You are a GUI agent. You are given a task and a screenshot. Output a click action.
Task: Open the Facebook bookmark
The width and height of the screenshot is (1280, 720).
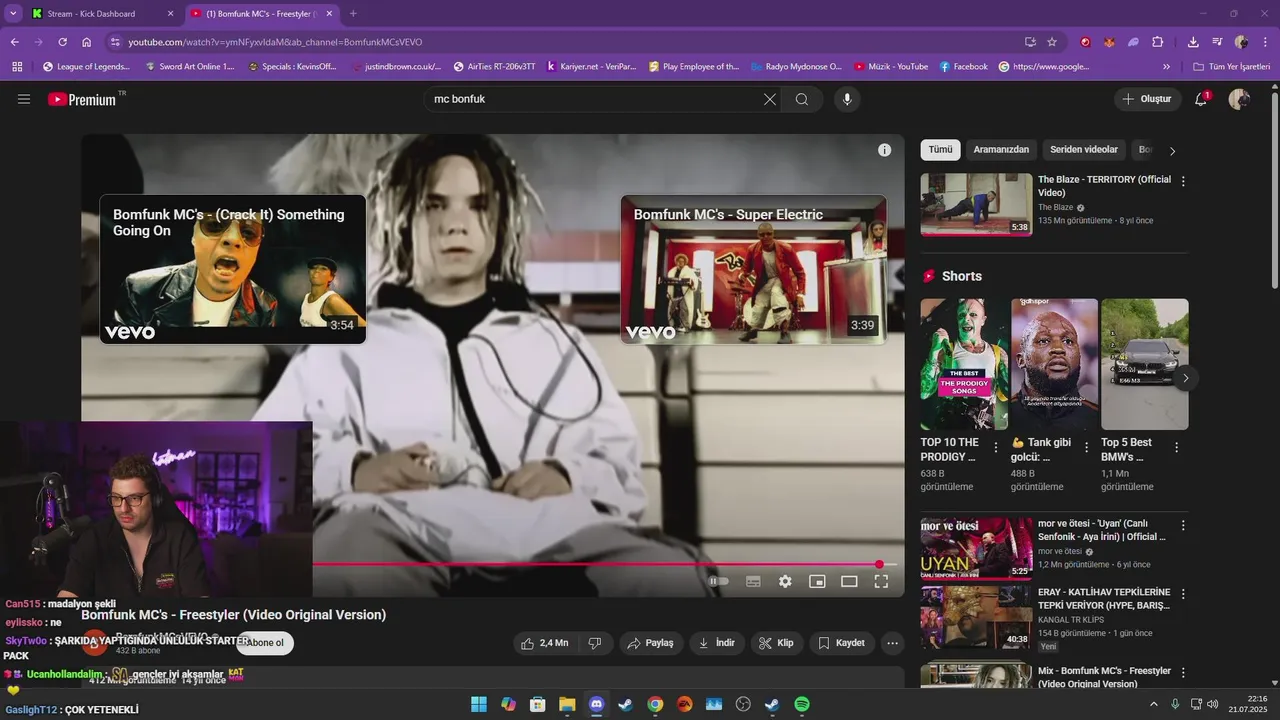pos(963,67)
